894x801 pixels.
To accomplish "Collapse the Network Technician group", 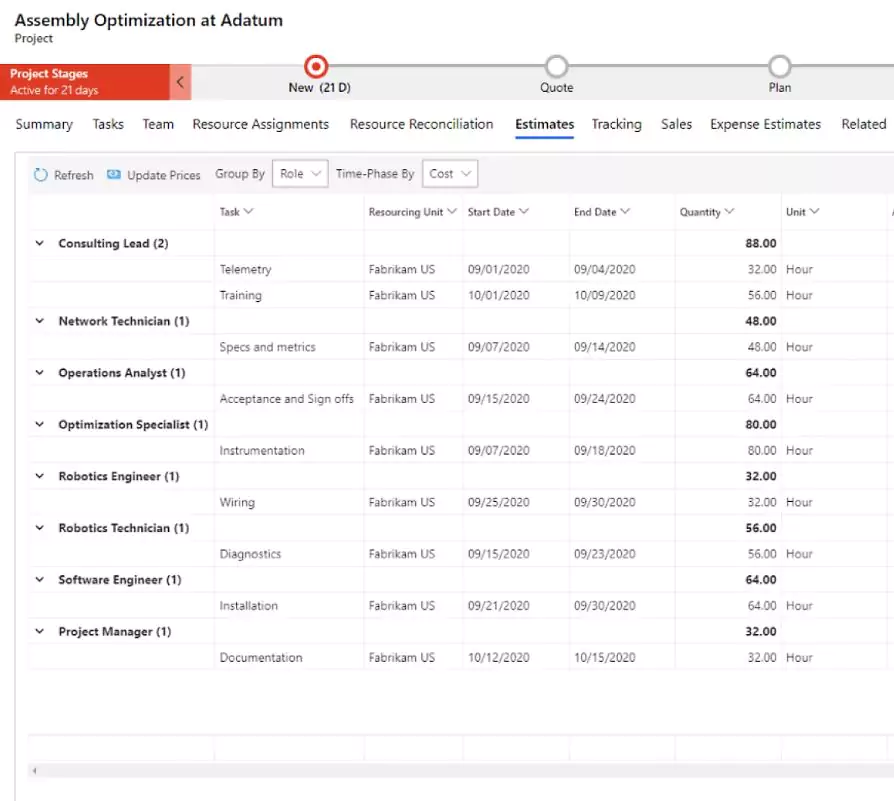I will tap(39, 321).
